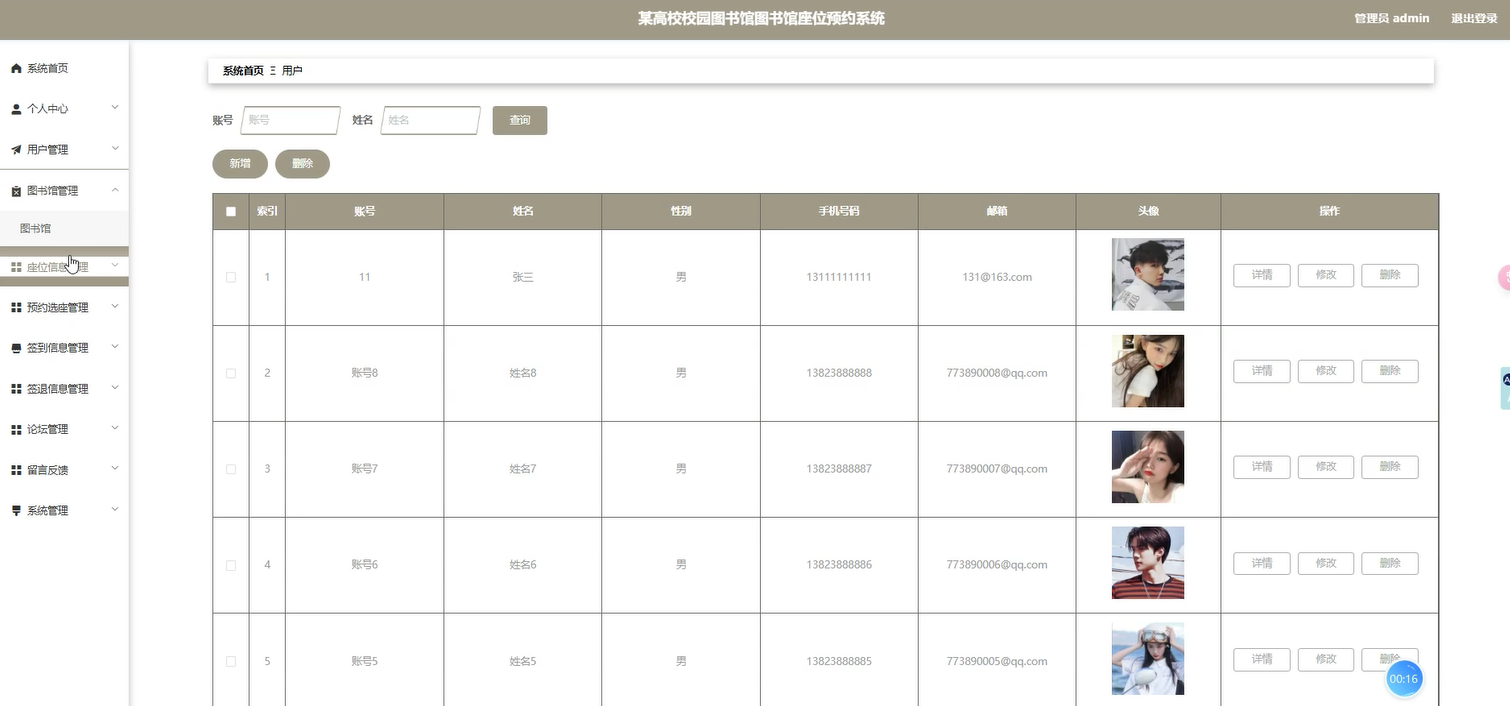Click the home icon beside 系统首页
This screenshot has width=1510, height=706.
[x=16, y=69]
